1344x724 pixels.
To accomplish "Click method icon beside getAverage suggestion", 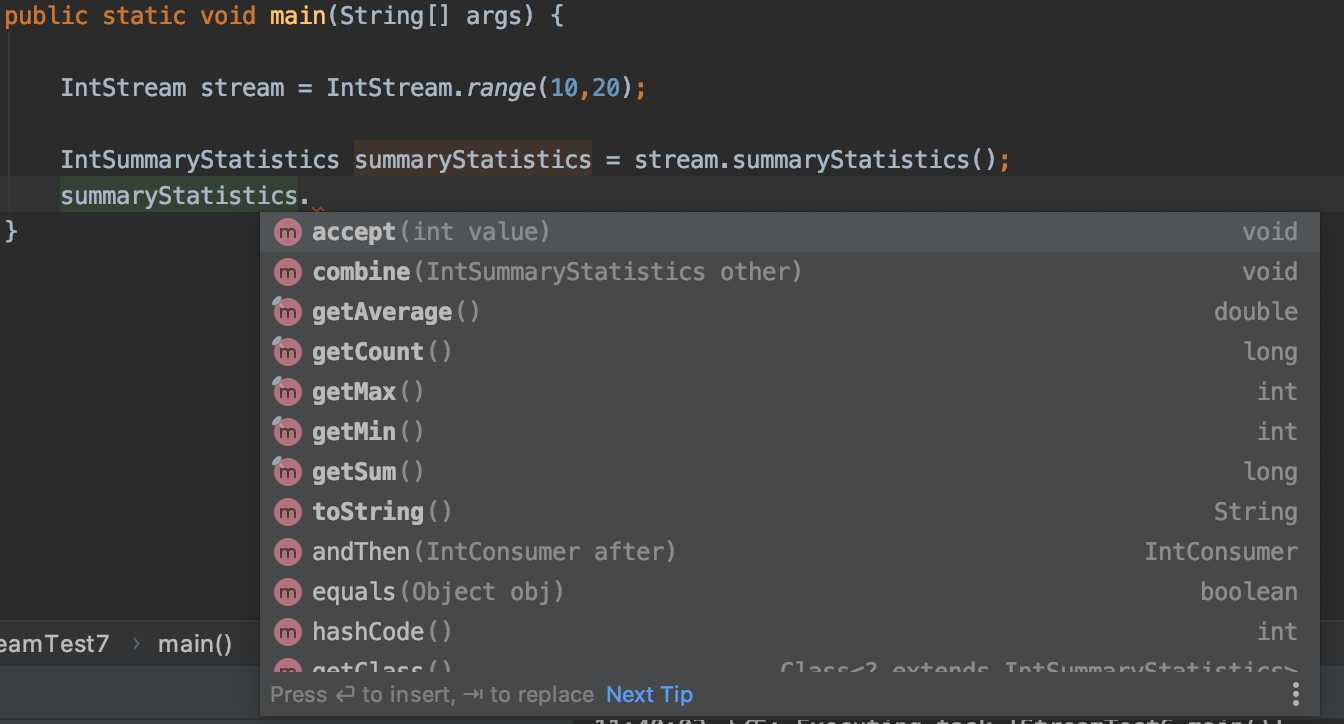I will [287, 312].
